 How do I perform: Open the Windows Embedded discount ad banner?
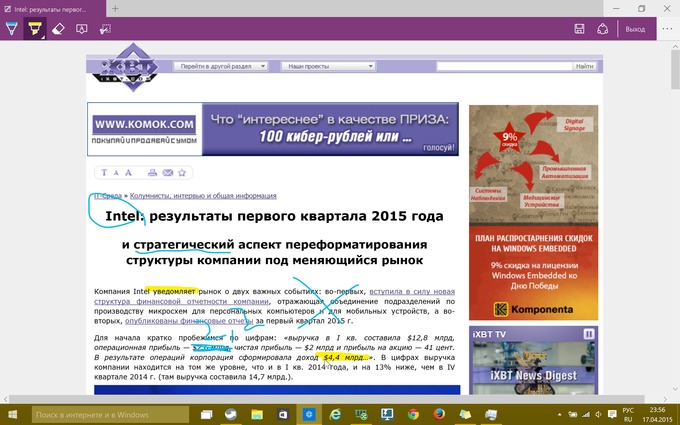[533, 212]
